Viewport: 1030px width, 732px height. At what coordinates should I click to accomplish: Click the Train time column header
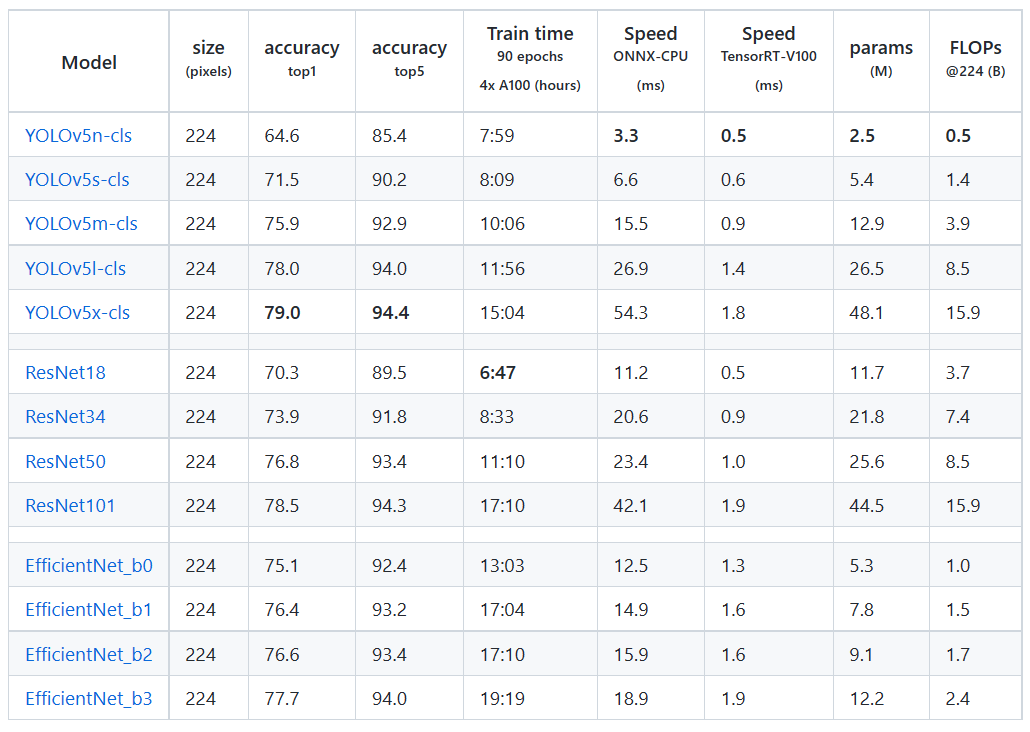click(530, 58)
